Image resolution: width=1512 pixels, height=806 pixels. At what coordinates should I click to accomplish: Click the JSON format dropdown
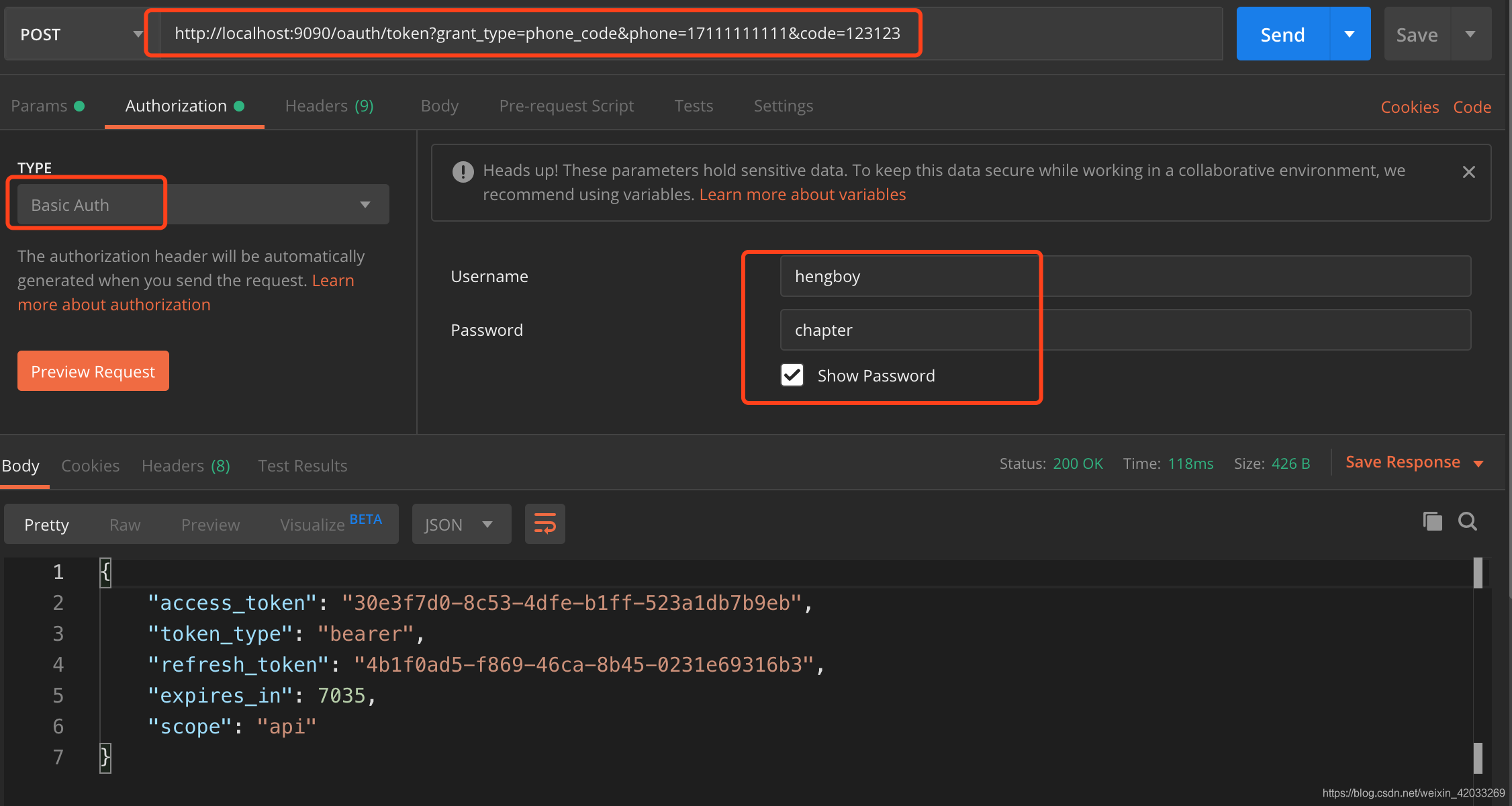tap(457, 524)
